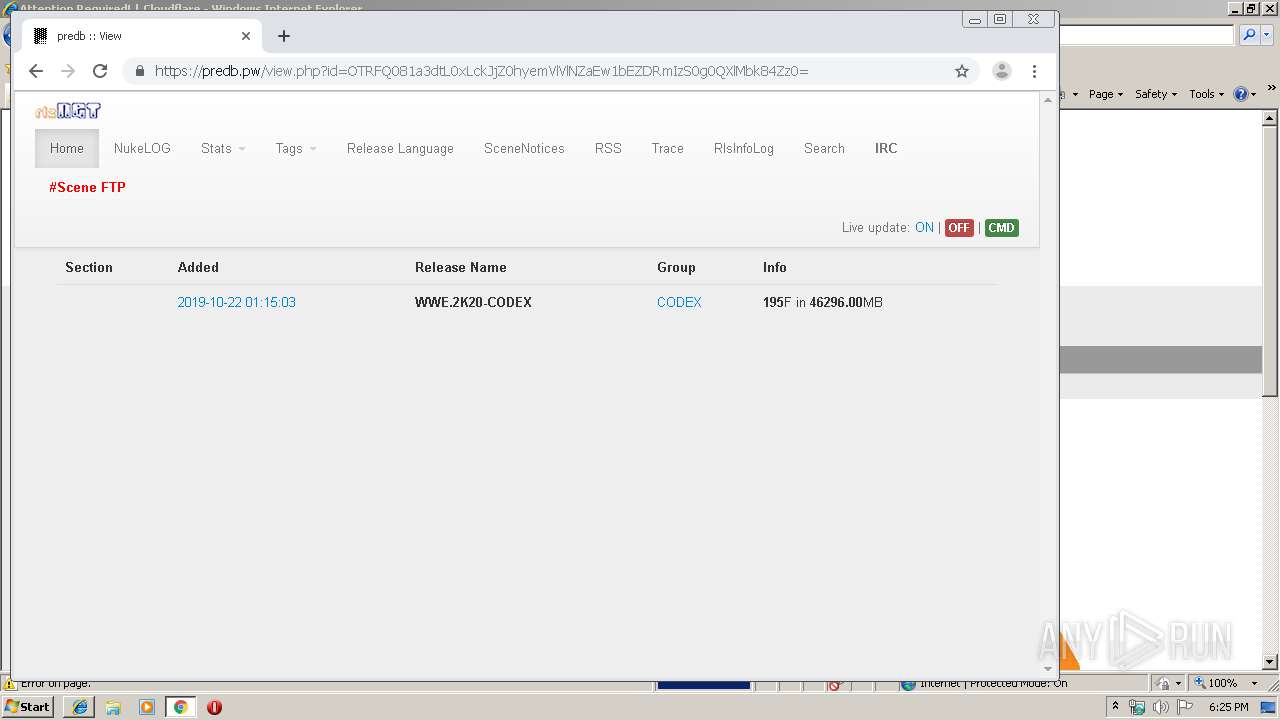Open the RlsInfoLog nav link
The height and width of the screenshot is (720, 1280).
(x=744, y=148)
